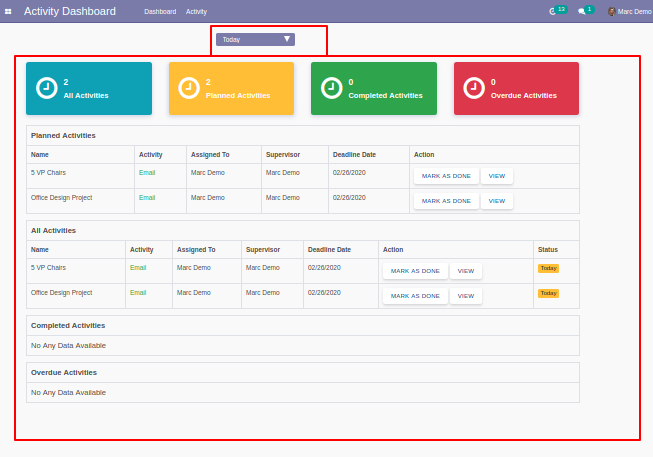The image size is (653, 457).
Task: Click clock icon on Overdue Activities card
Action: [474, 88]
